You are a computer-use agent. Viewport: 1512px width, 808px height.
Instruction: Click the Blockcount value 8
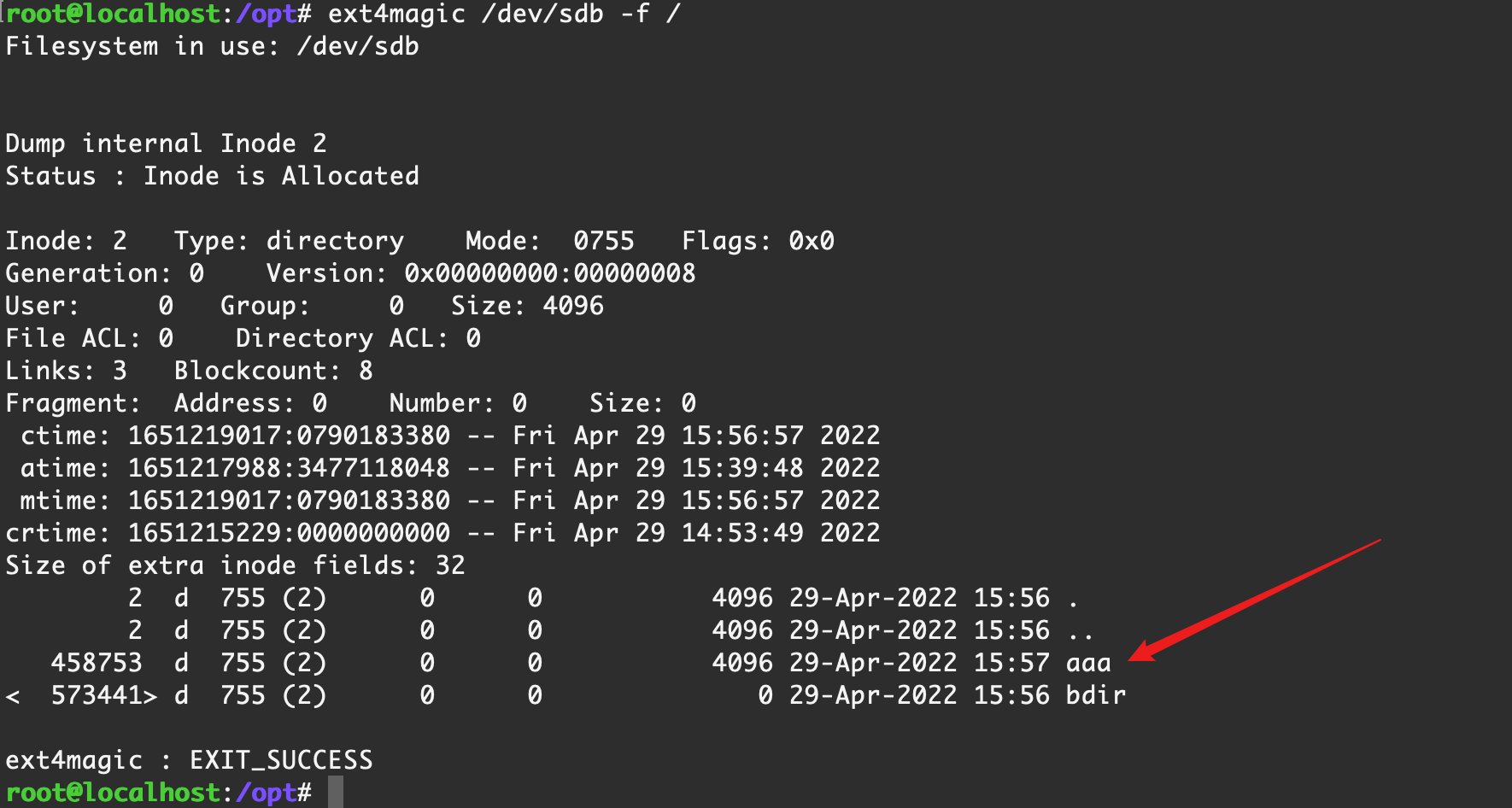pyautogui.click(x=366, y=371)
